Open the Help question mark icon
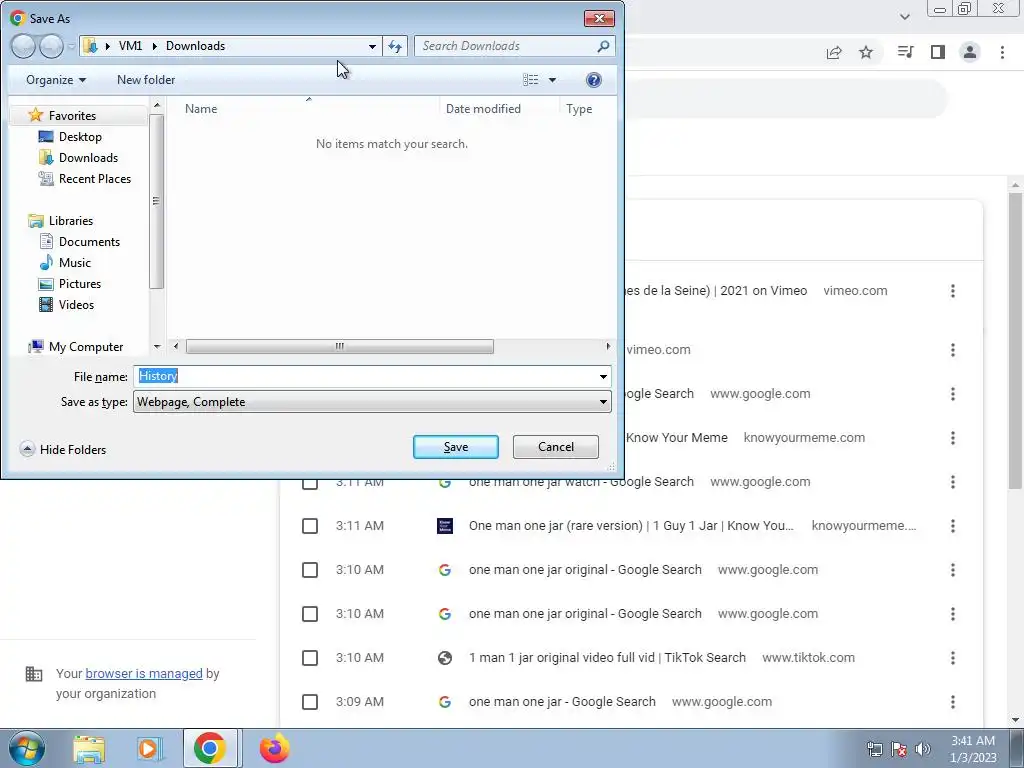 tap(594, 80)
